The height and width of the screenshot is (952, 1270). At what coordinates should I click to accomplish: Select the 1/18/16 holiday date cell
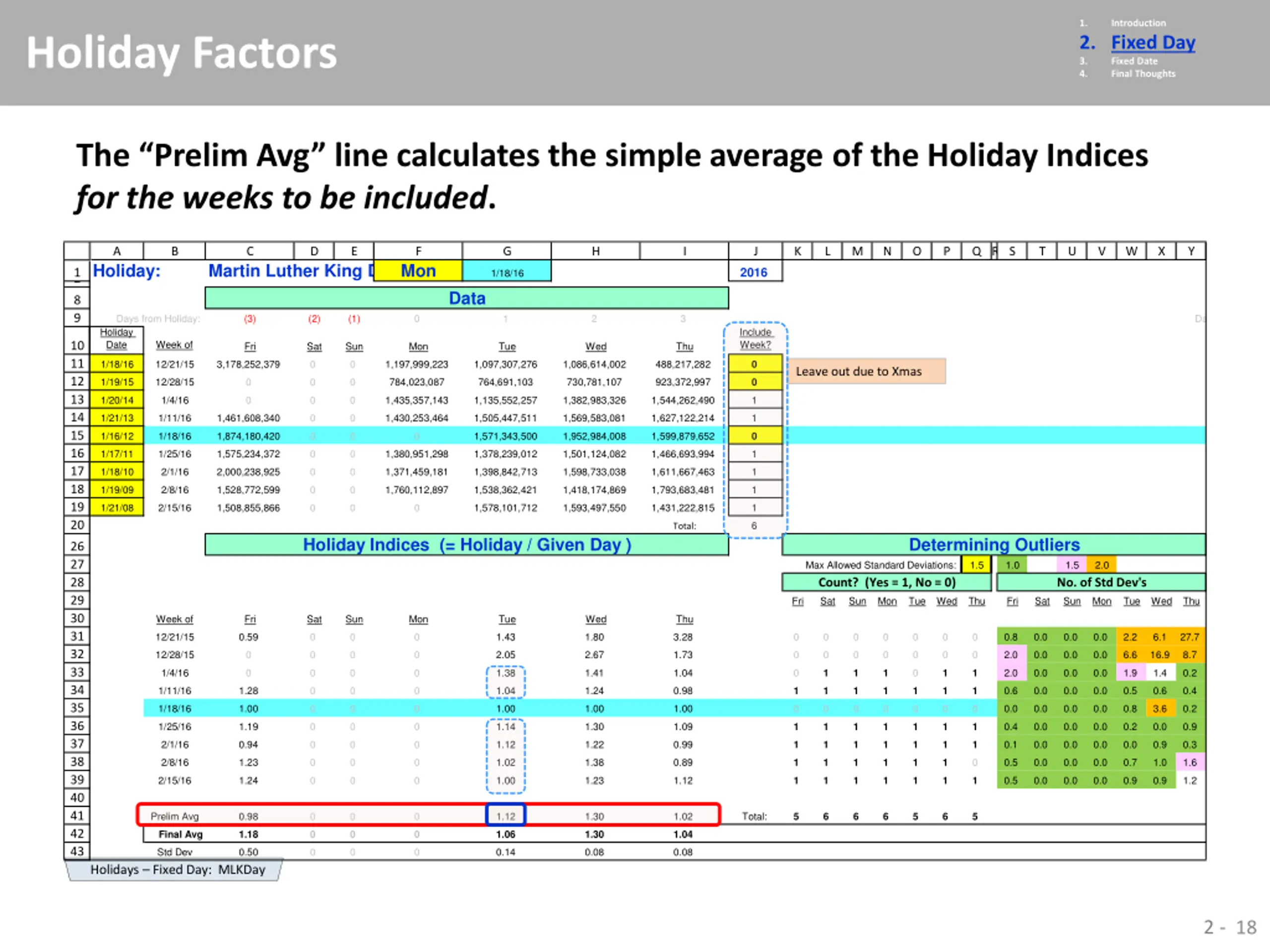(x=117, y=364)
